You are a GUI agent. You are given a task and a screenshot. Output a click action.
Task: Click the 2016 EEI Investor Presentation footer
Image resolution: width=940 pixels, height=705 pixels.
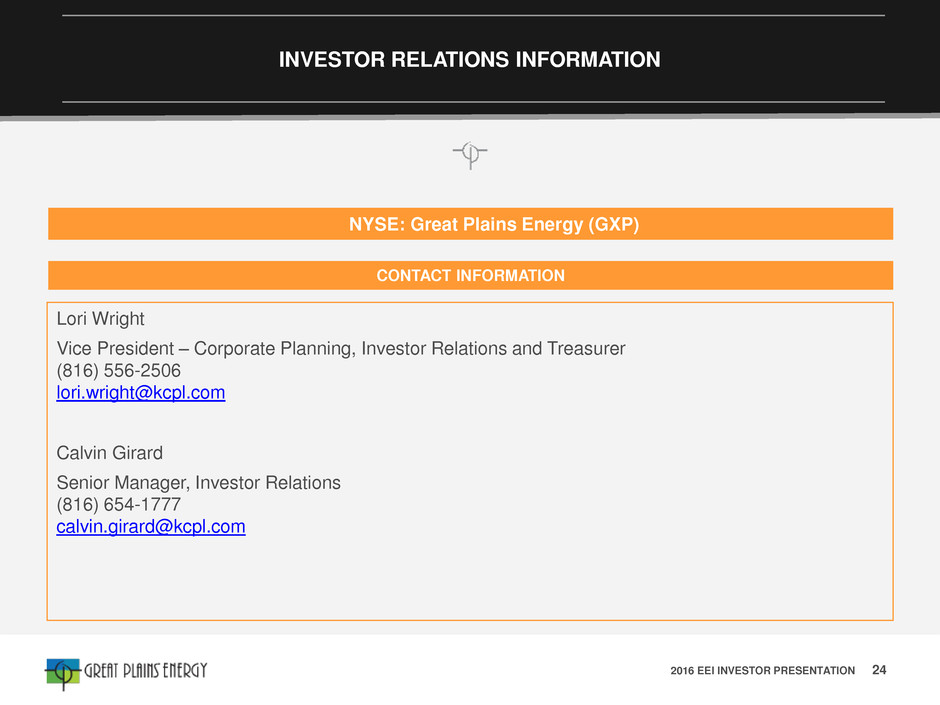click(x=763, y=670)
